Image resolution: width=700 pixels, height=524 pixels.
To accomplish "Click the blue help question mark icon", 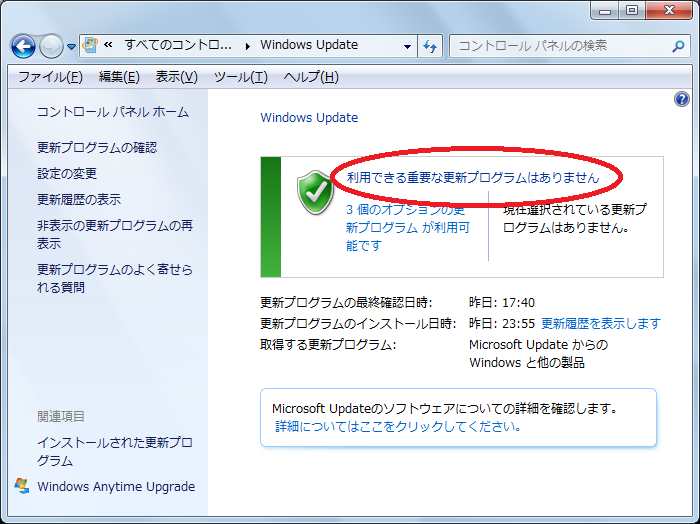I will point(682,99).
